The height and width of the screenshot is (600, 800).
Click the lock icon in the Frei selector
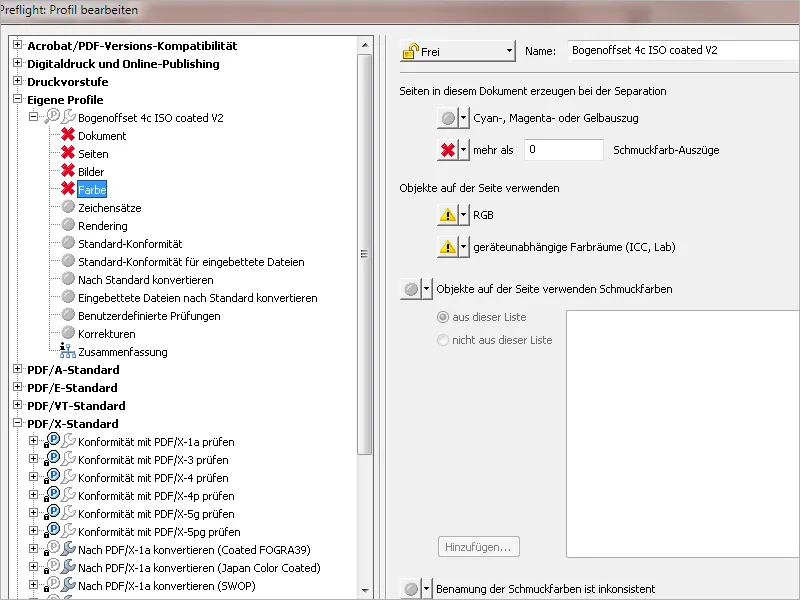tap(410, 49)
